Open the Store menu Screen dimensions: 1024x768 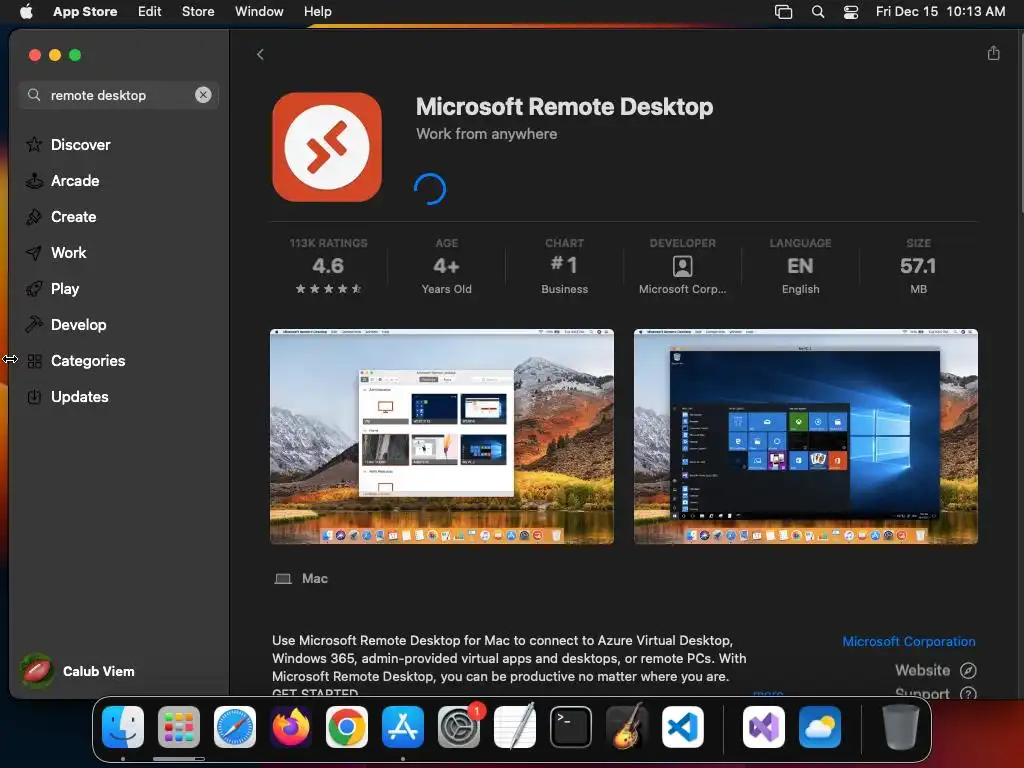pos(198,12)
